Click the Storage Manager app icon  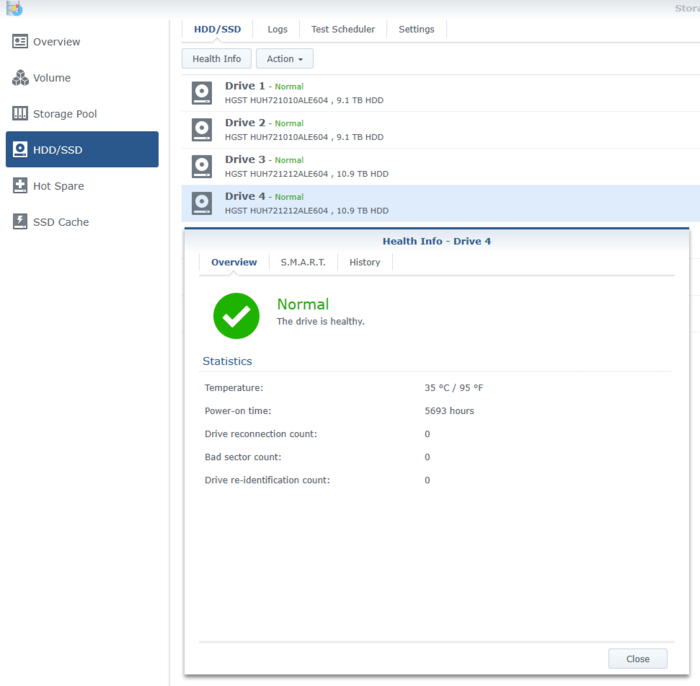(13, 8)
